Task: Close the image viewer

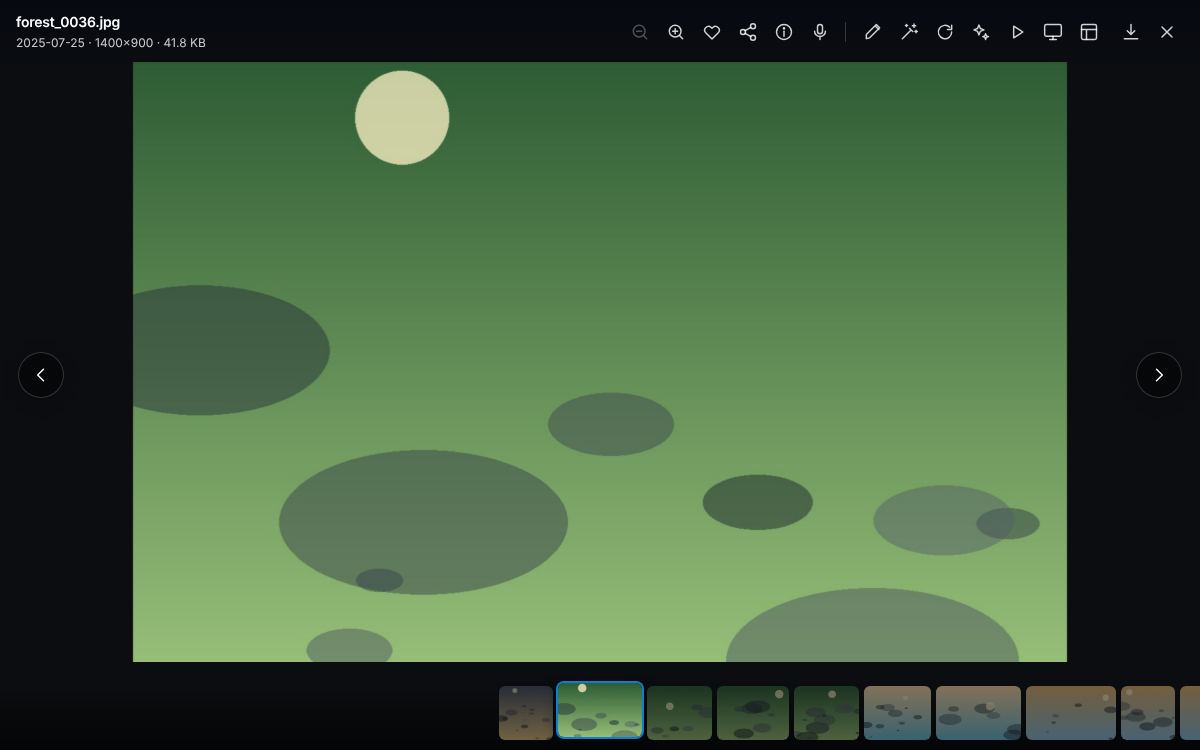Action: 1167,32
